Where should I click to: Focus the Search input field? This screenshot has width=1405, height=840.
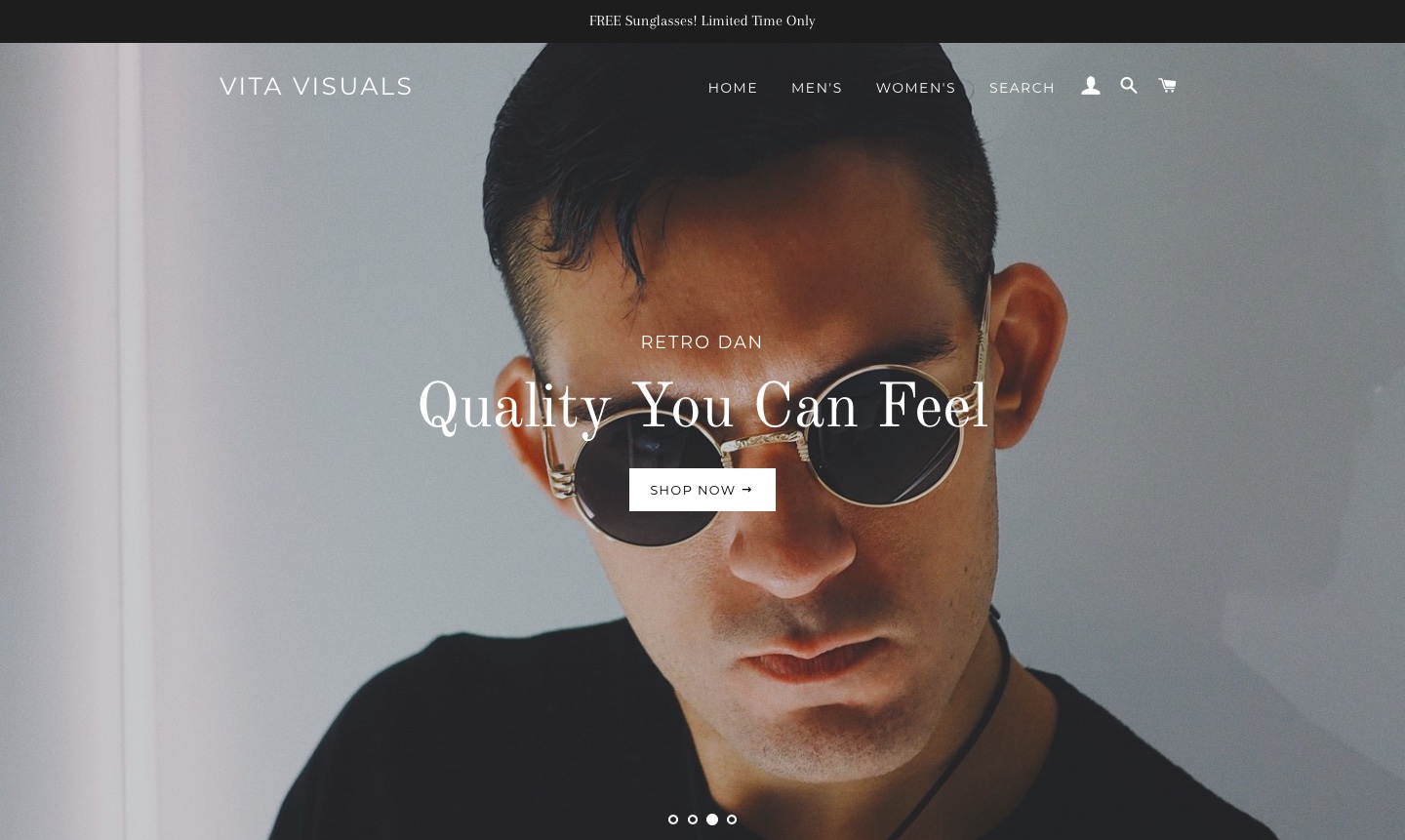click(1022, 88)
